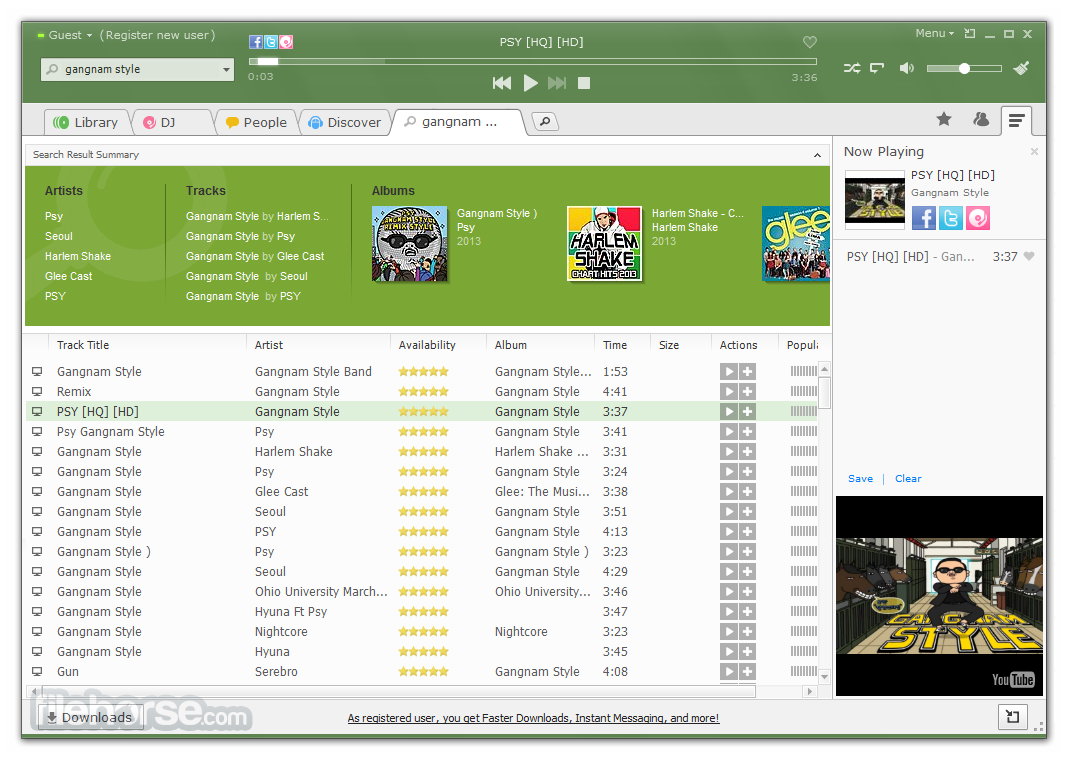This screenshot has height=761, width=1068.
Task: Open the friends panel icon
Action: tap(980, 120)
